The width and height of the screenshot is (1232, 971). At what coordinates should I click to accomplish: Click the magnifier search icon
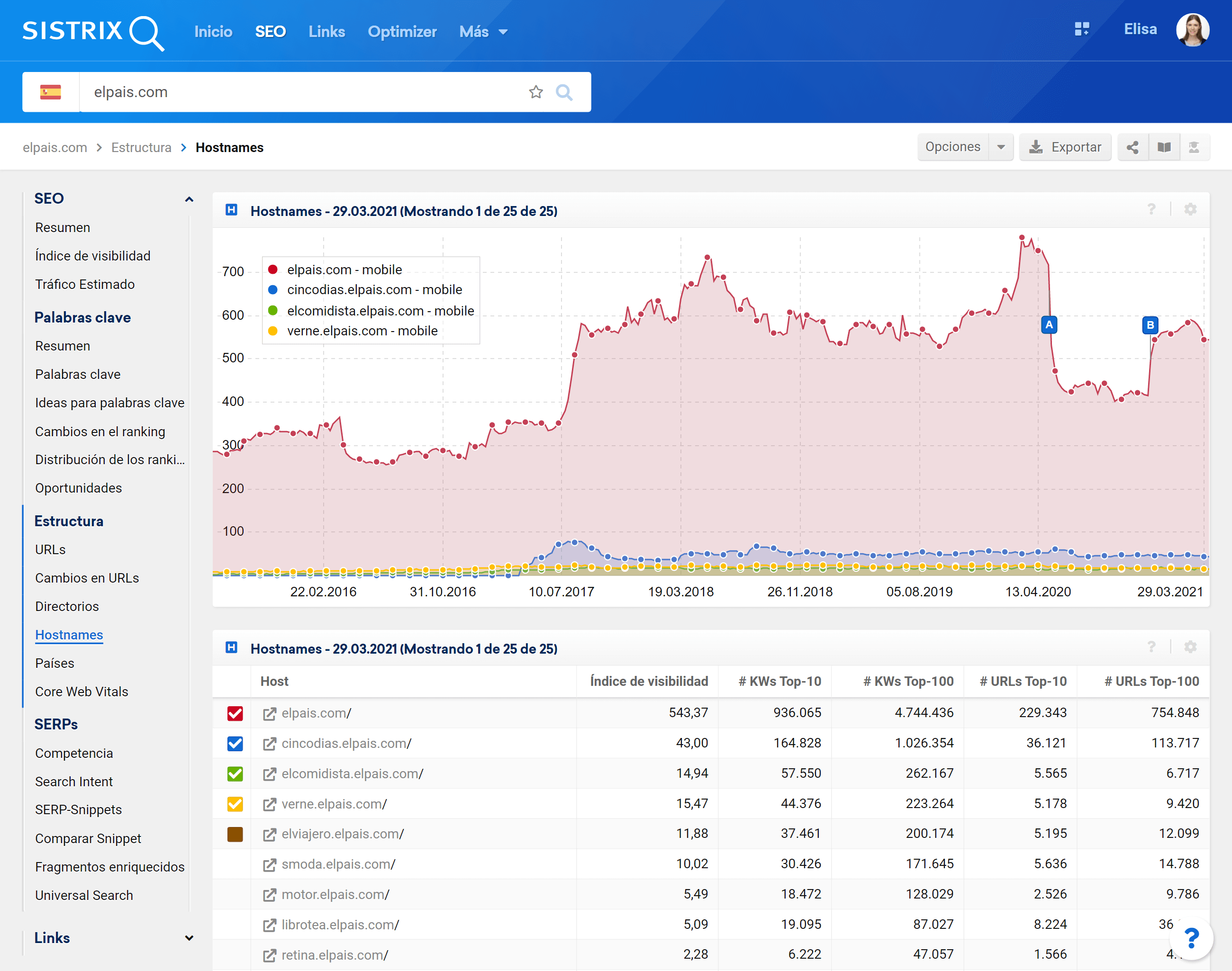click(x=564, y=92)
